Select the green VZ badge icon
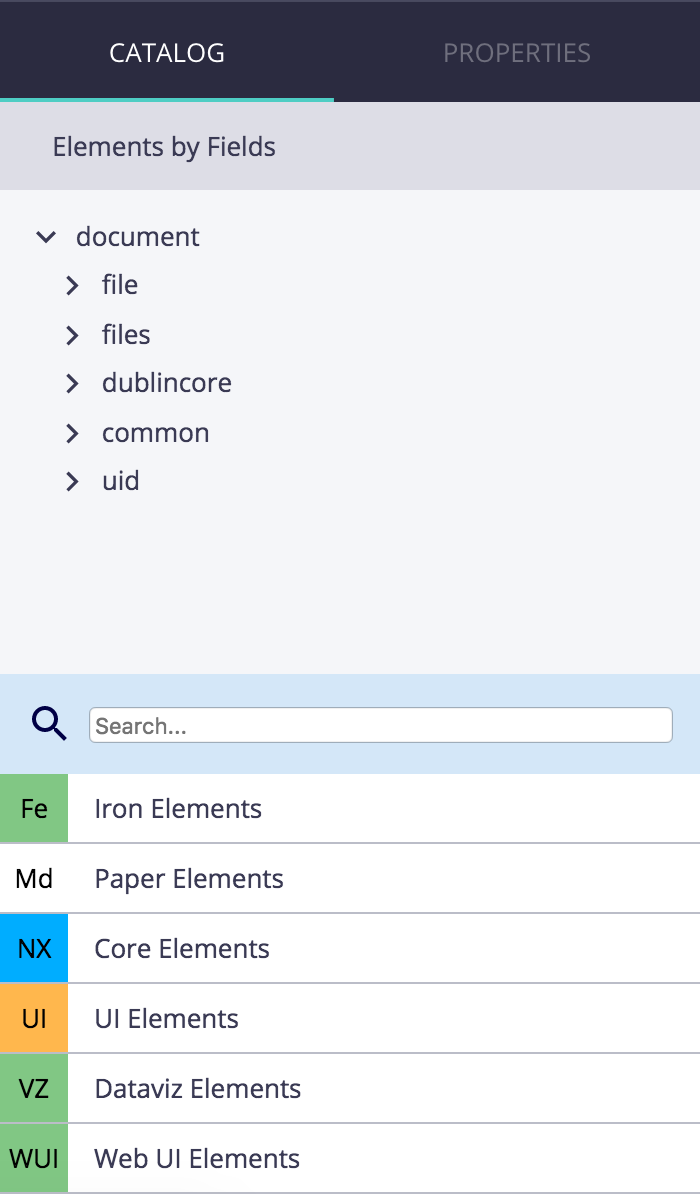This screenshot has width=700, height=1194. [34, 1088]
